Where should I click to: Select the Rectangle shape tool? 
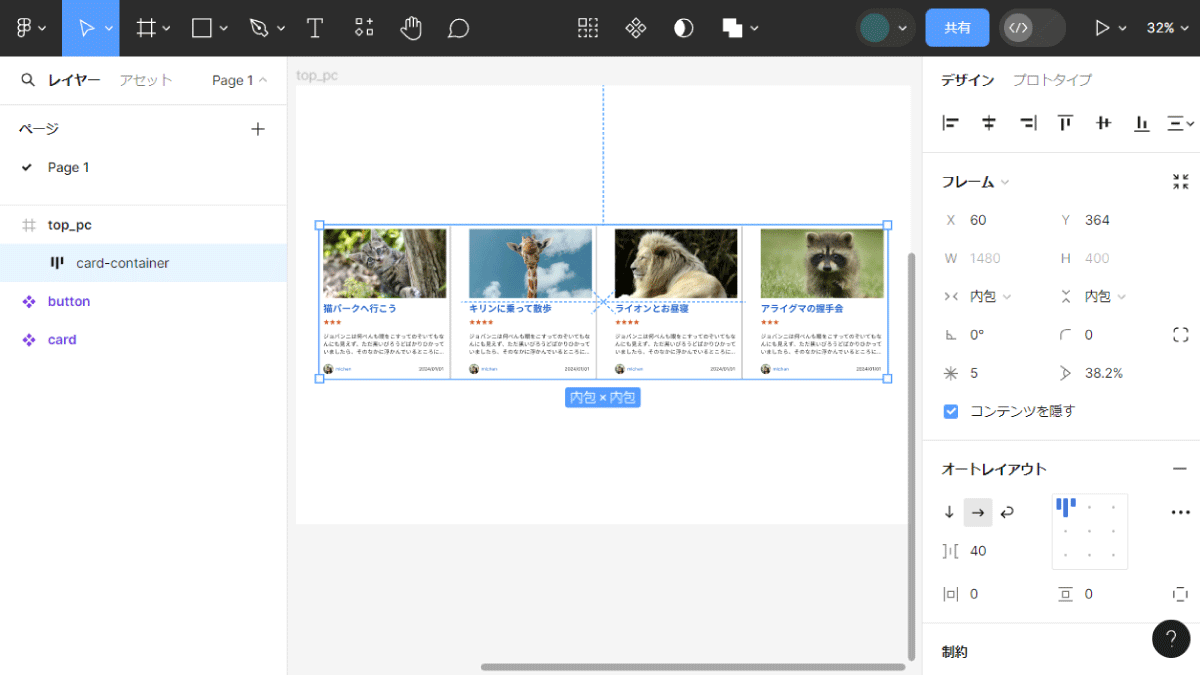point(202,28)
